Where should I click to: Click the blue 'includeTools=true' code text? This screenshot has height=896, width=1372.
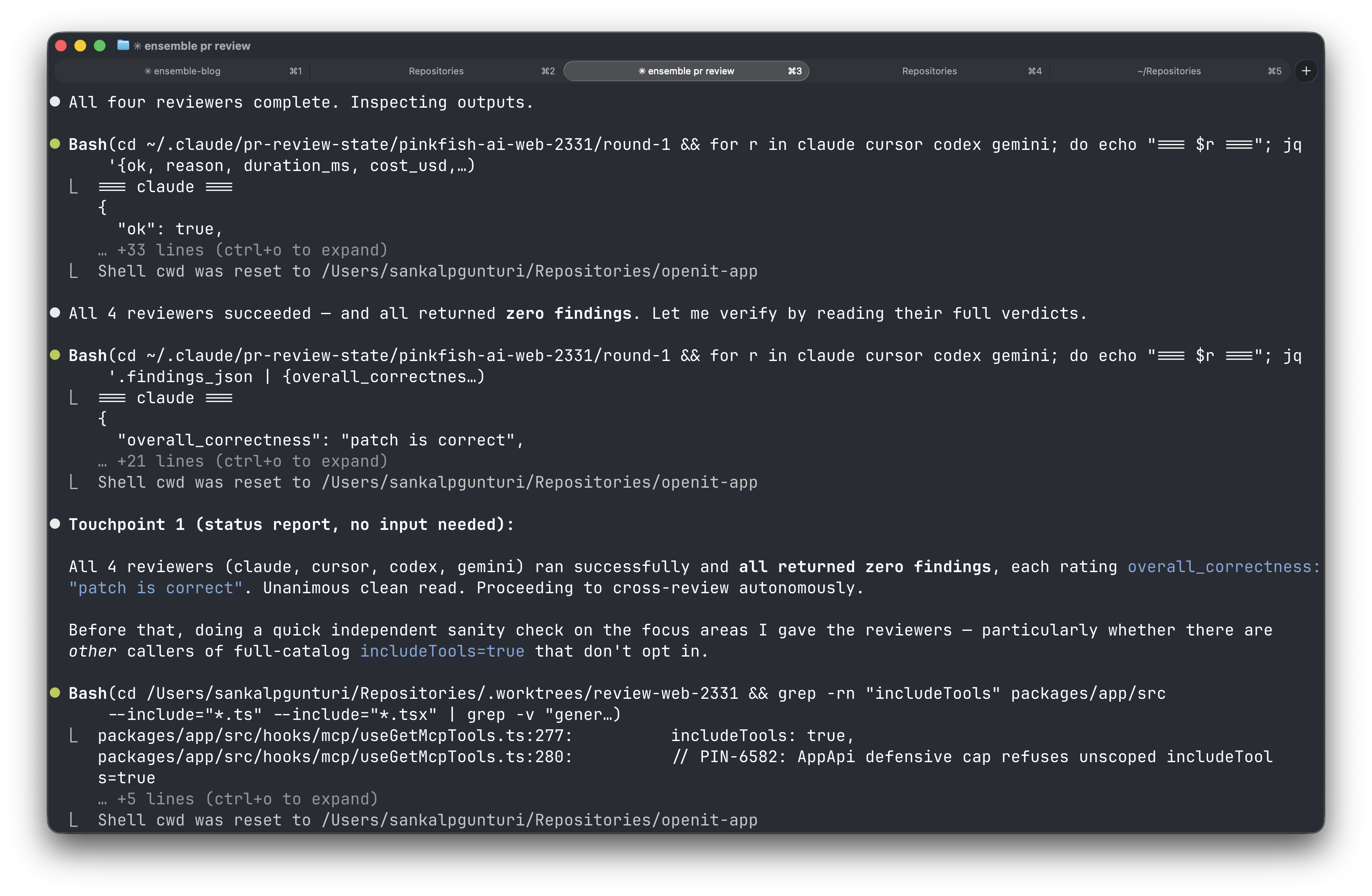click(x=442, y=651)
